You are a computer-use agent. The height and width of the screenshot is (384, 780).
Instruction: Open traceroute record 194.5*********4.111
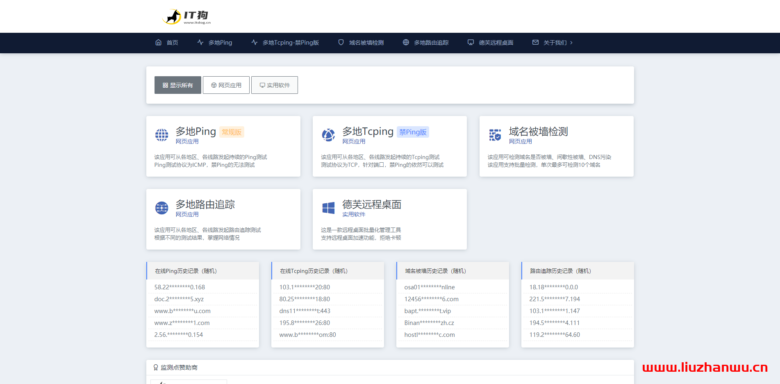555,323
